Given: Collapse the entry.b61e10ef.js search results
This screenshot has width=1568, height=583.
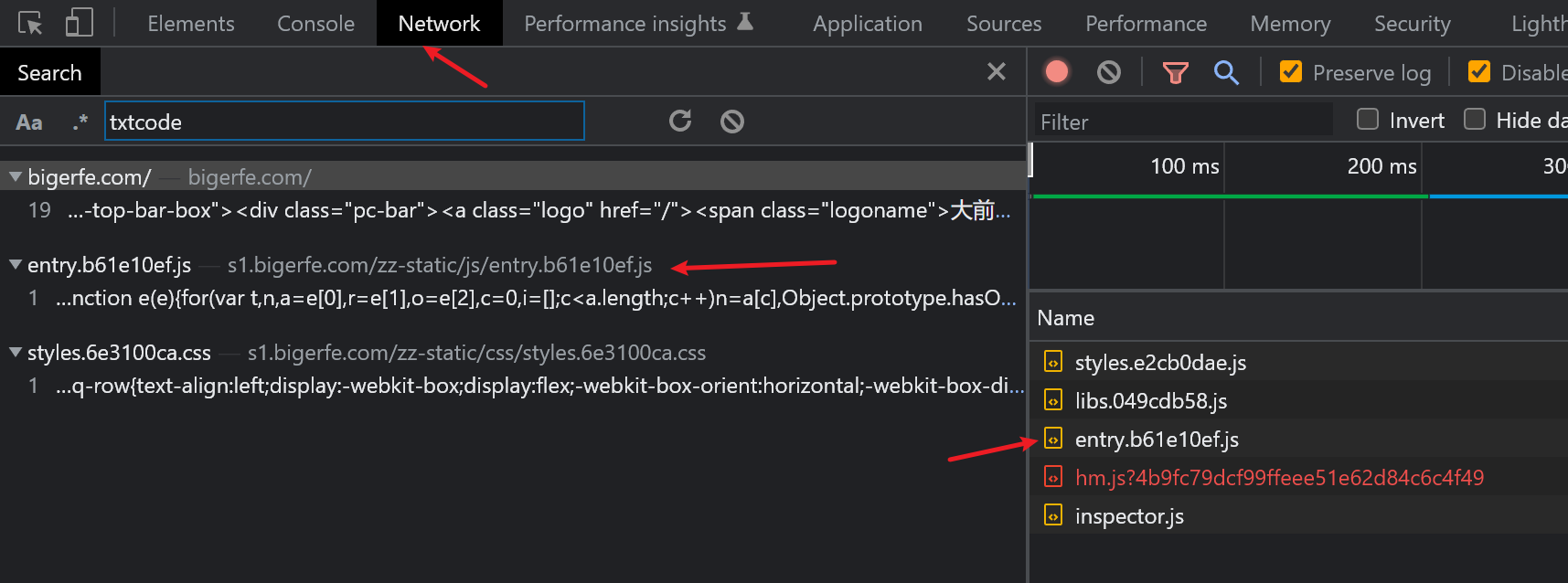Looking at the screenshot, I should 16,265.
